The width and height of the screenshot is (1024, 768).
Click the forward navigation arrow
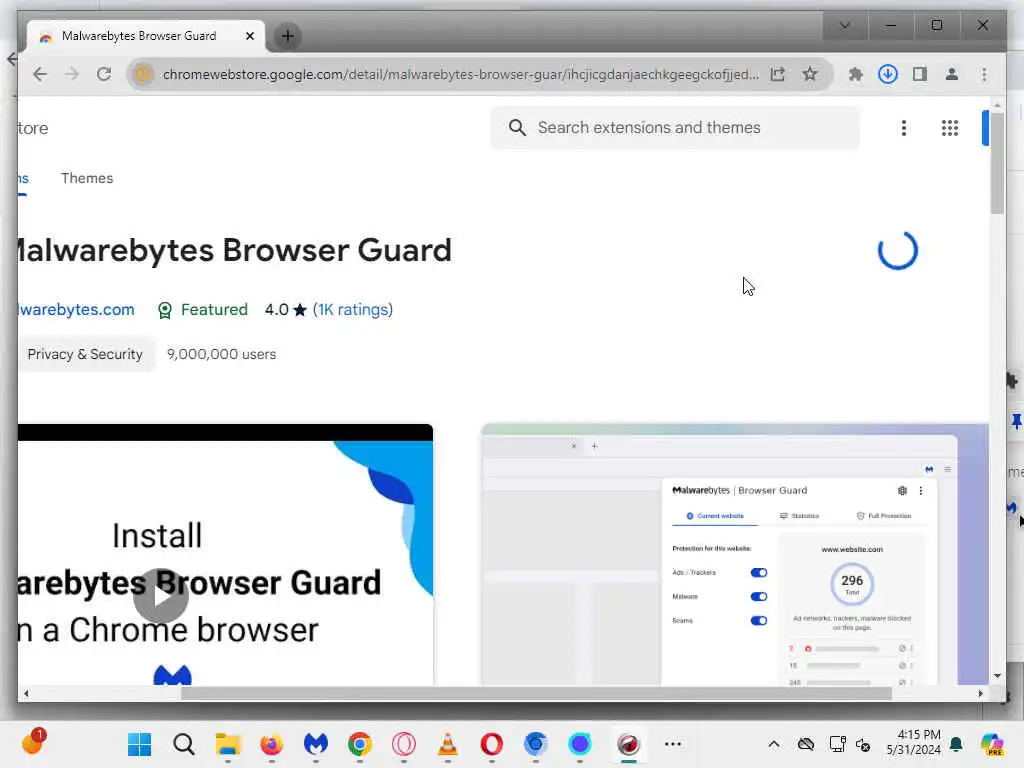72,74
